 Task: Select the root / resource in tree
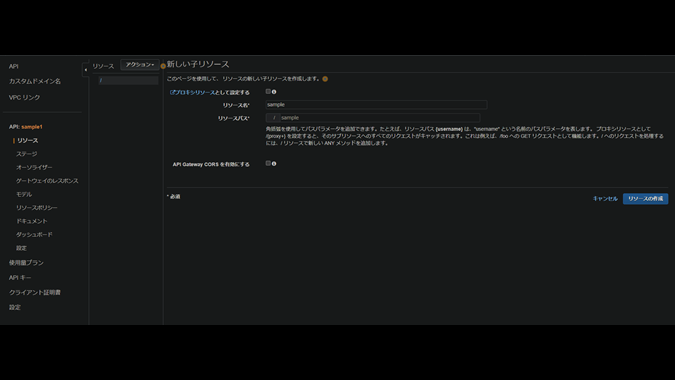point(128,80)
